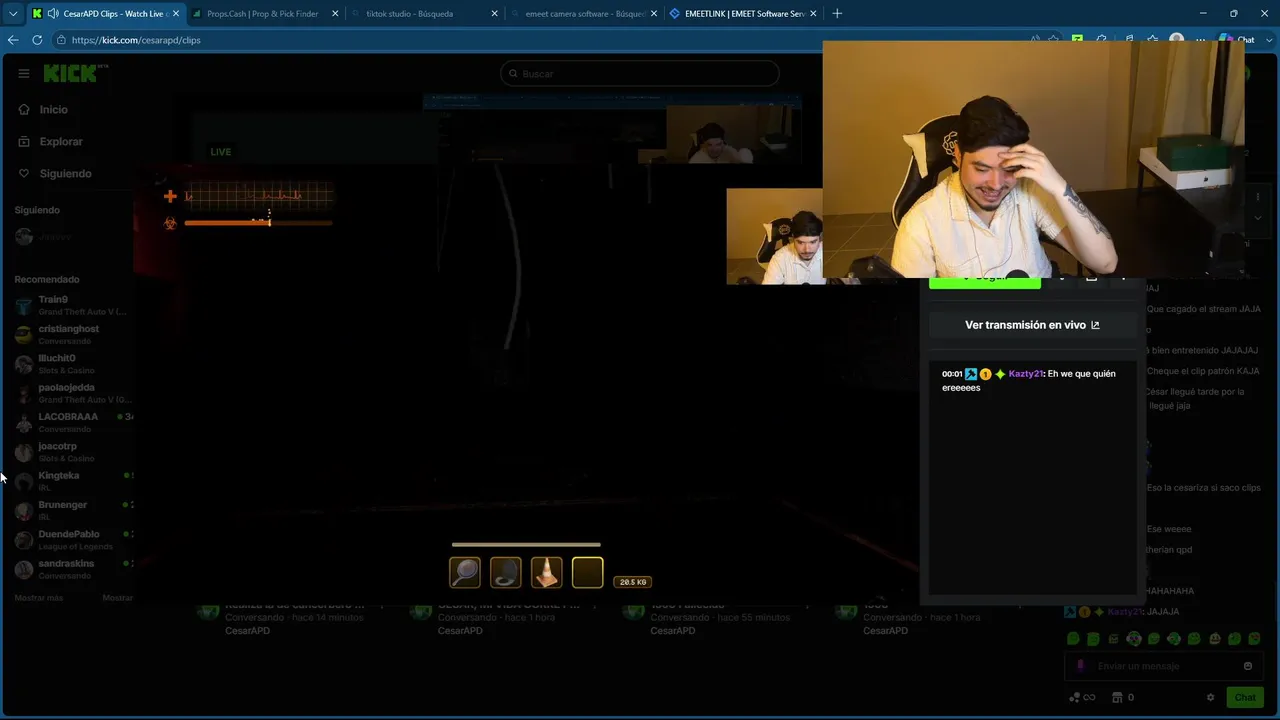Open the Chat sidebar button in browser toolbar
Image resolution: width=1280 pixels, height=720 pixels.
click(x=1238, y=40)
